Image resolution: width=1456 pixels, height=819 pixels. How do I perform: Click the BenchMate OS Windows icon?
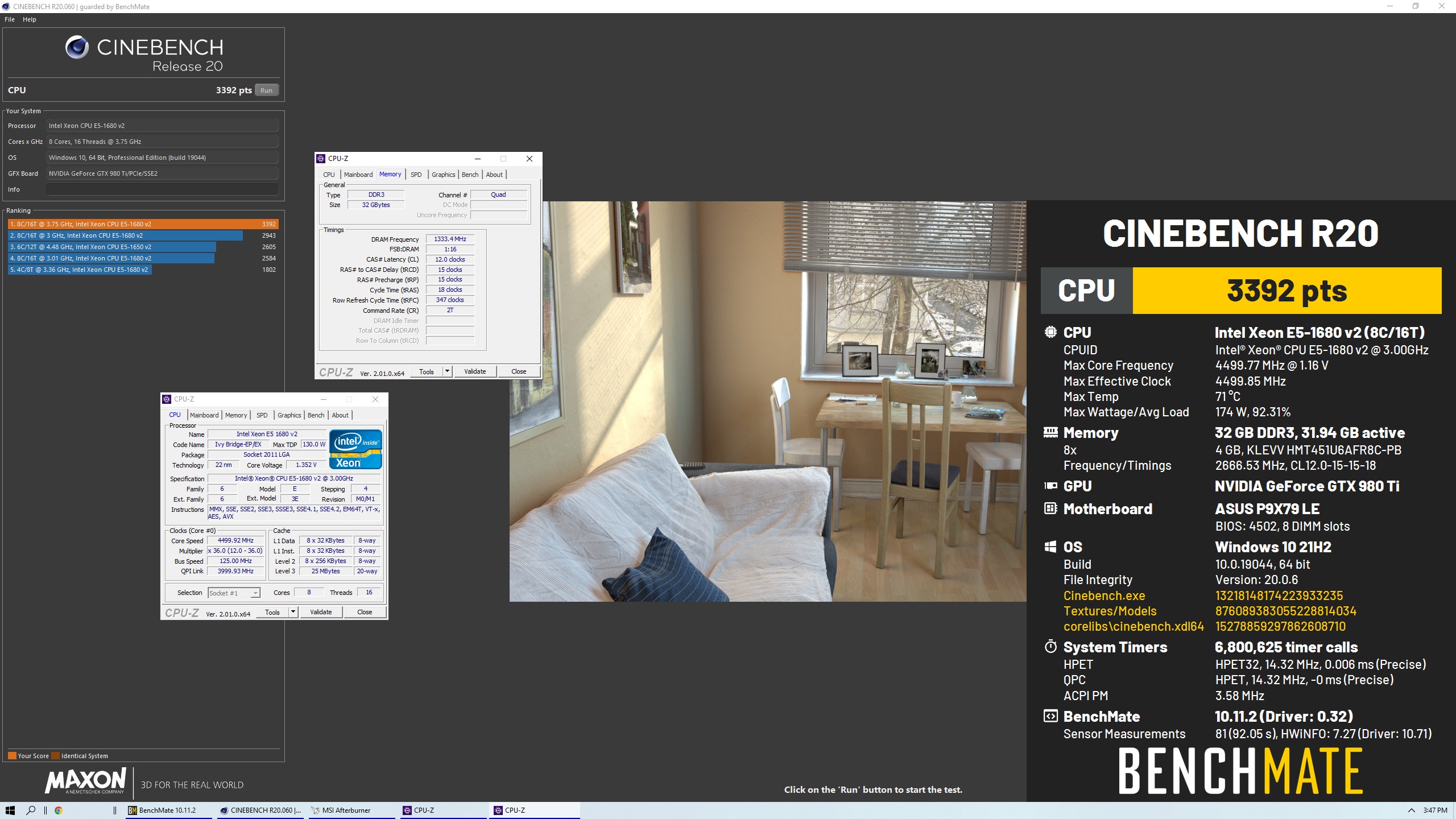tap(1050, 547)
